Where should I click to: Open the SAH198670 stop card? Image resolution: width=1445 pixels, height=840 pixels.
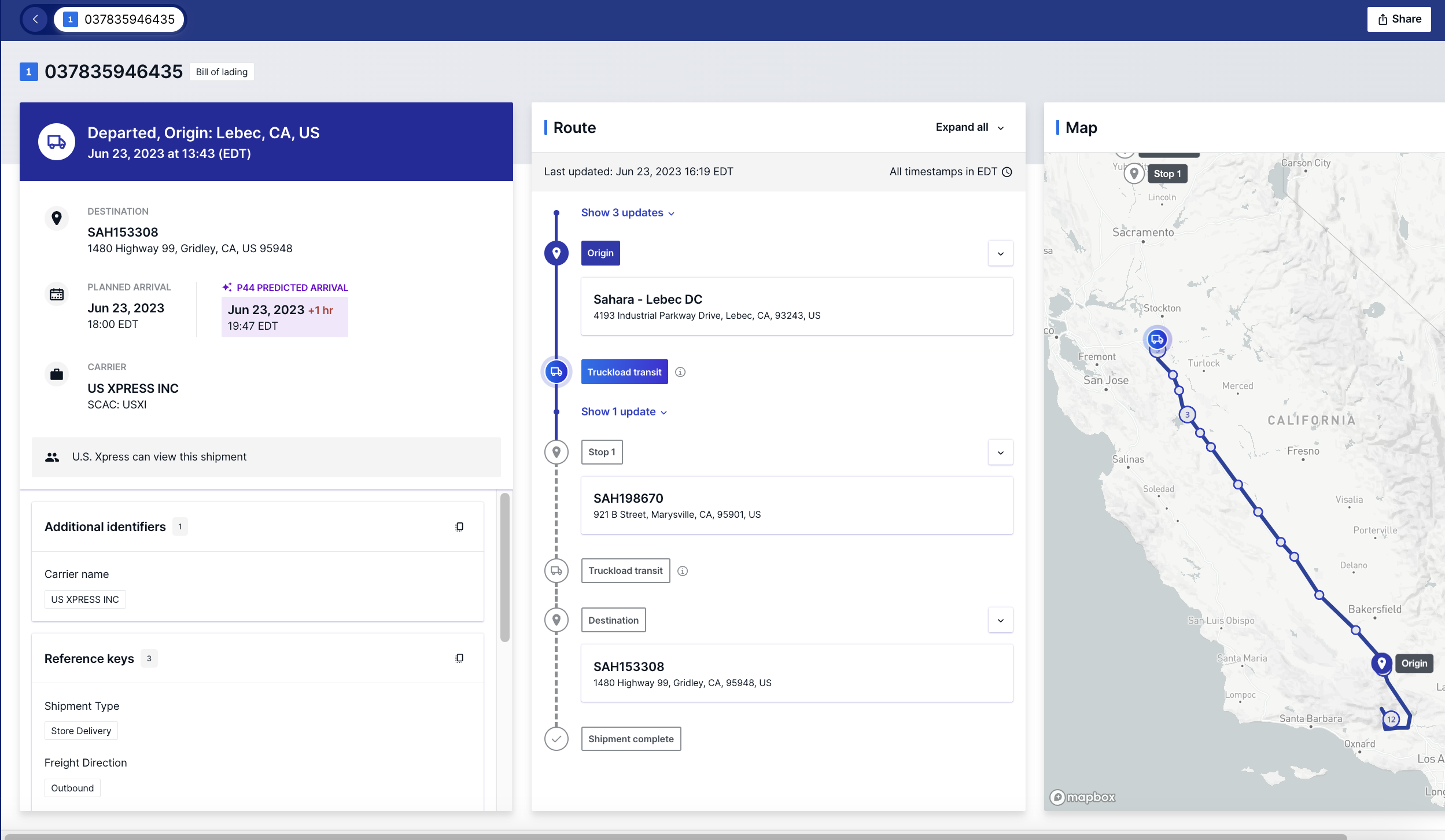[x=797, y=505]
